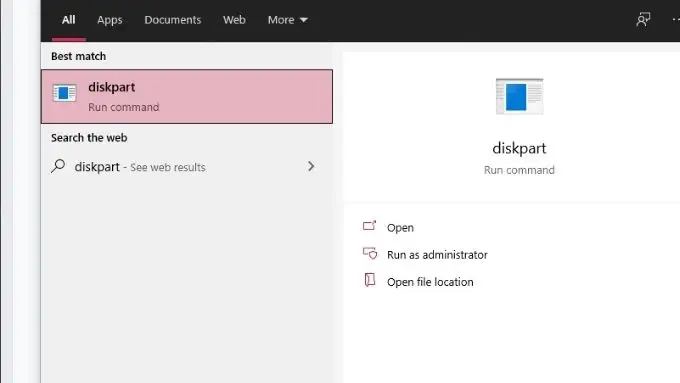Click the large diskpart preview icon

519,96
